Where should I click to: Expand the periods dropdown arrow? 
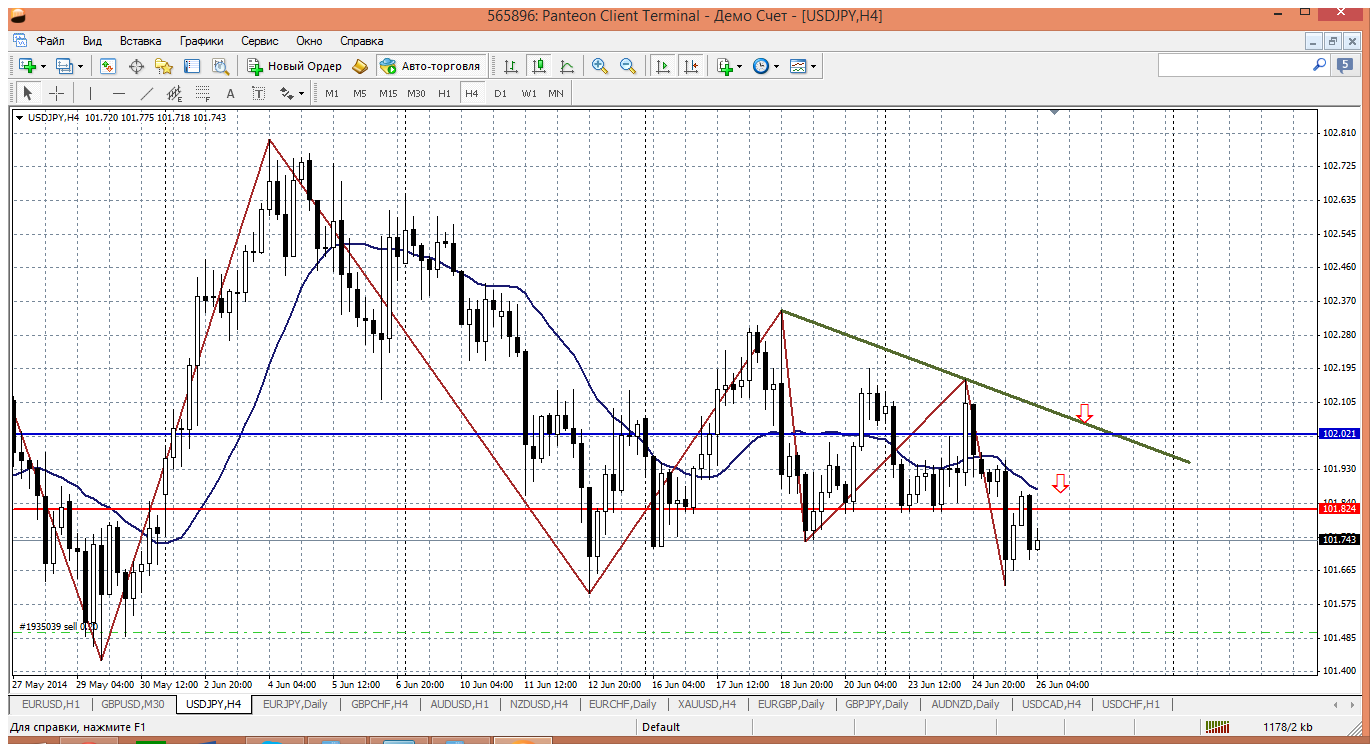coord(777,66)
